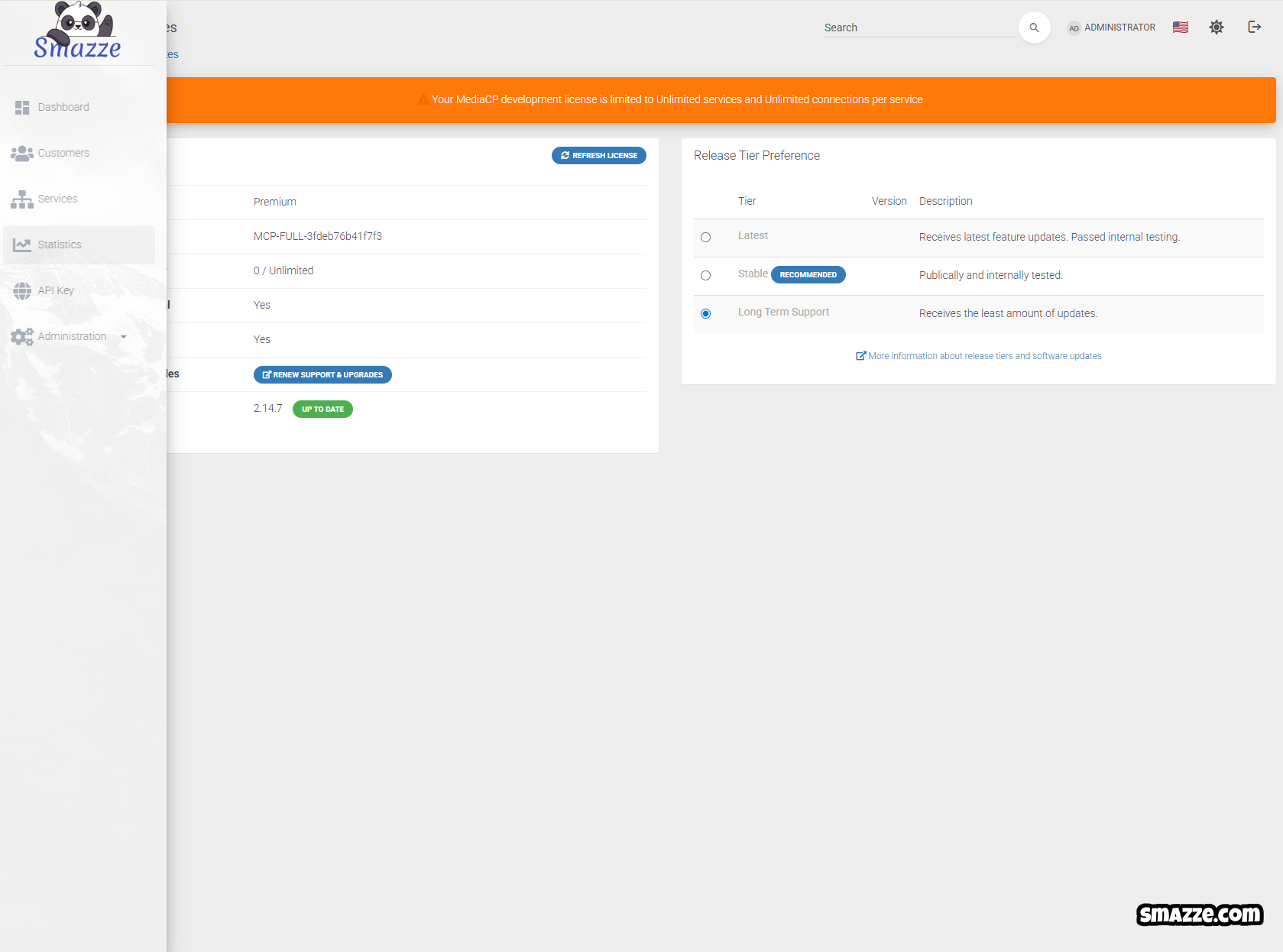Image resolution: width=1283 pixels, height=952 pixels.
Task: Open Statistics via the chart icon
Action: (x=22, y=245)
